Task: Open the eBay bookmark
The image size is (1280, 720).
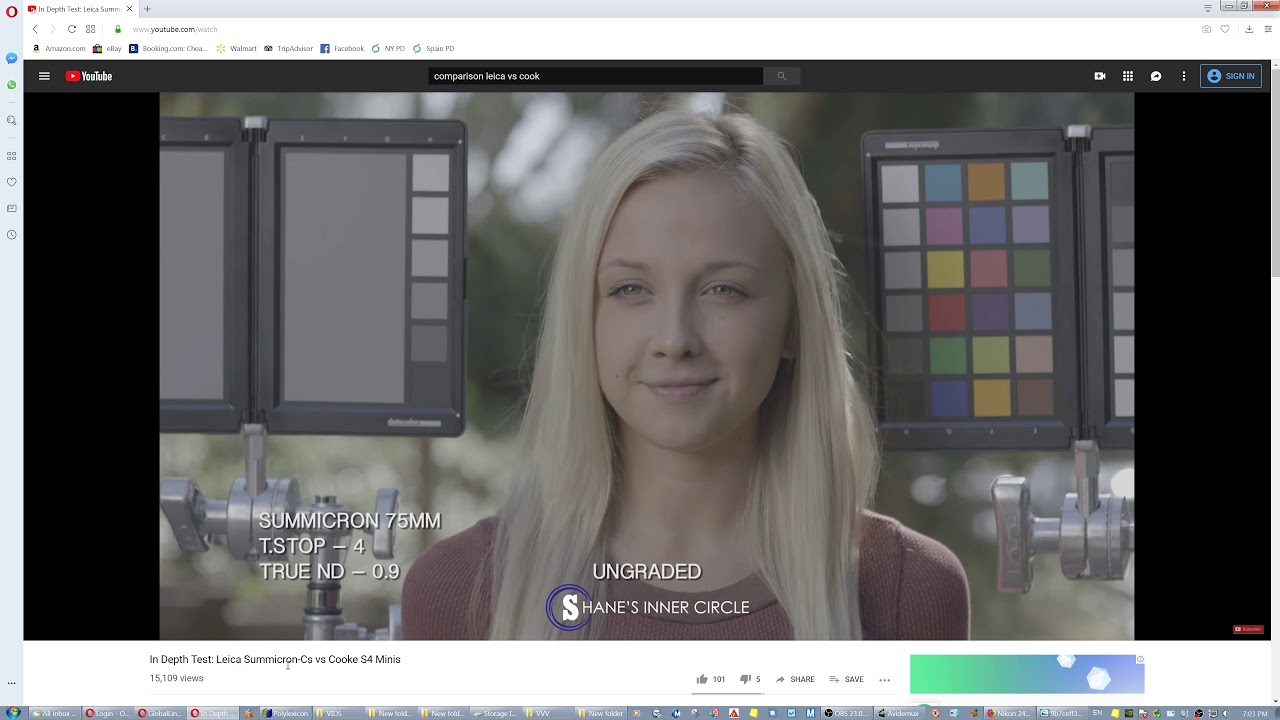Action: 107,48
